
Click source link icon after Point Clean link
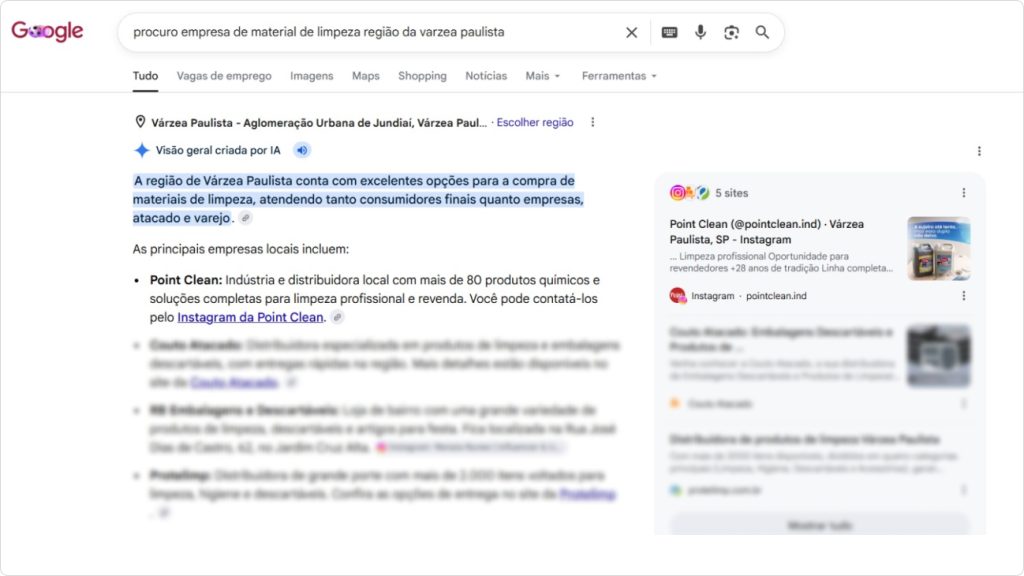[x=337, y=317]
